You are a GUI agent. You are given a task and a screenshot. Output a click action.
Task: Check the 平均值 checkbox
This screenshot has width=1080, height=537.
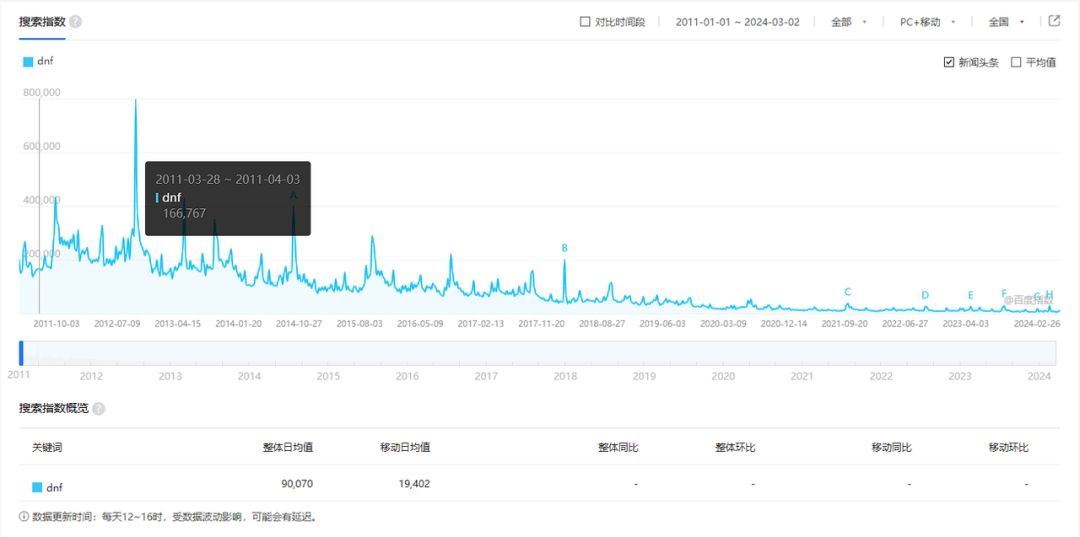click(x=1016, y=63)
